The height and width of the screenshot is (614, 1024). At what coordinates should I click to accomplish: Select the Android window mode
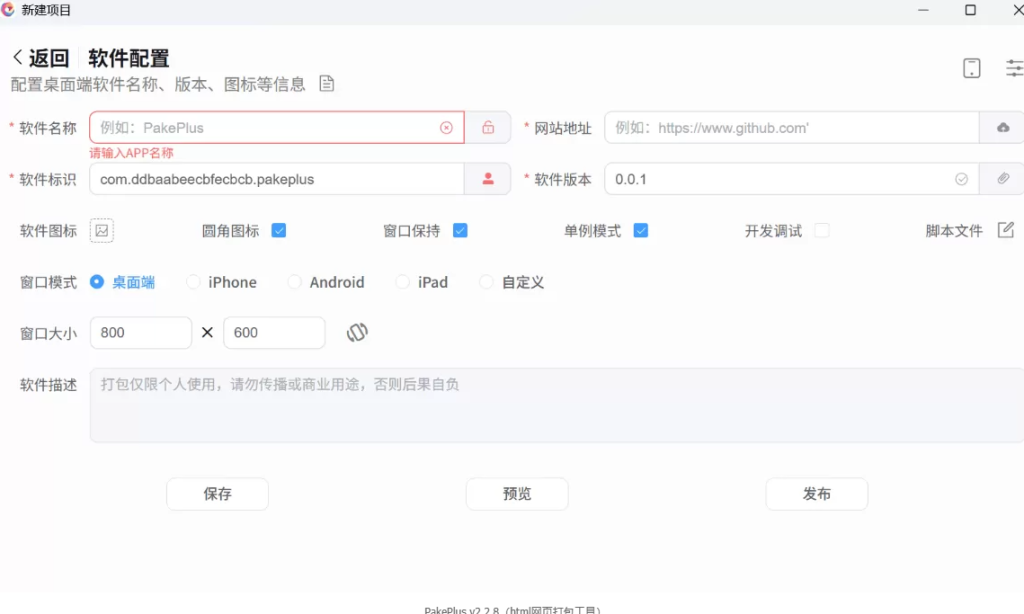pyautogui.click(x=326, y=282)
